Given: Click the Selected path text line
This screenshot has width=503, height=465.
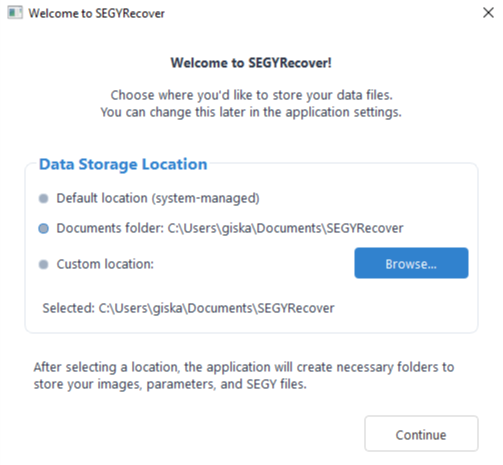Looking at the screenshot, I should [188, 308].
